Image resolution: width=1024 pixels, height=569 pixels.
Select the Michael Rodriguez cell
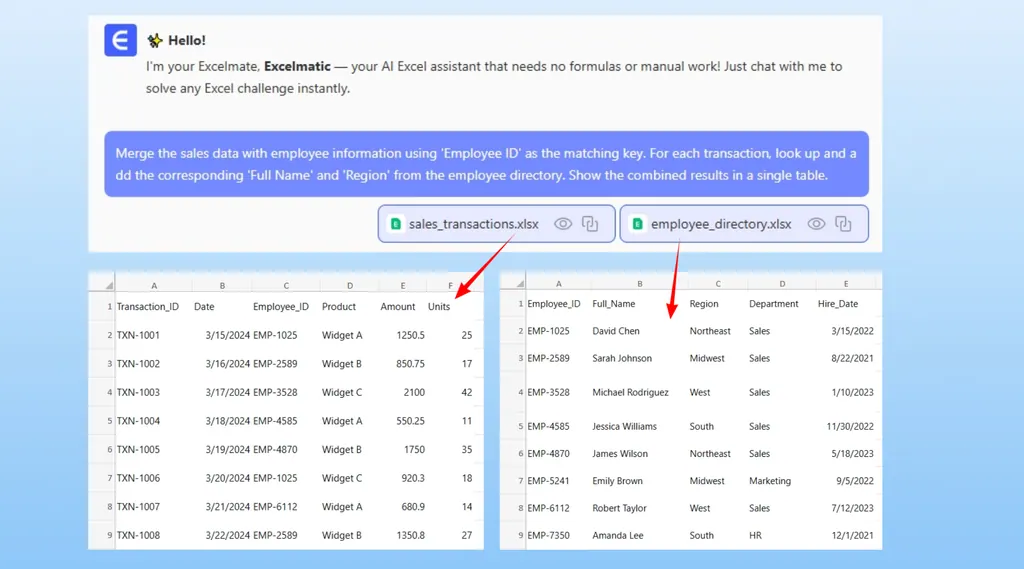630,392
